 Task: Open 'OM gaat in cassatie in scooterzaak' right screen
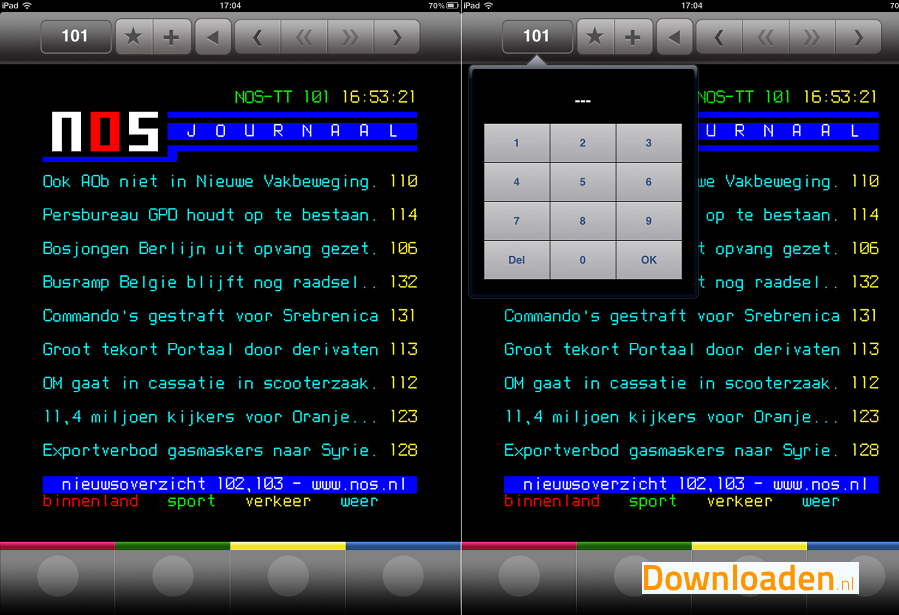tap(691, 383)
